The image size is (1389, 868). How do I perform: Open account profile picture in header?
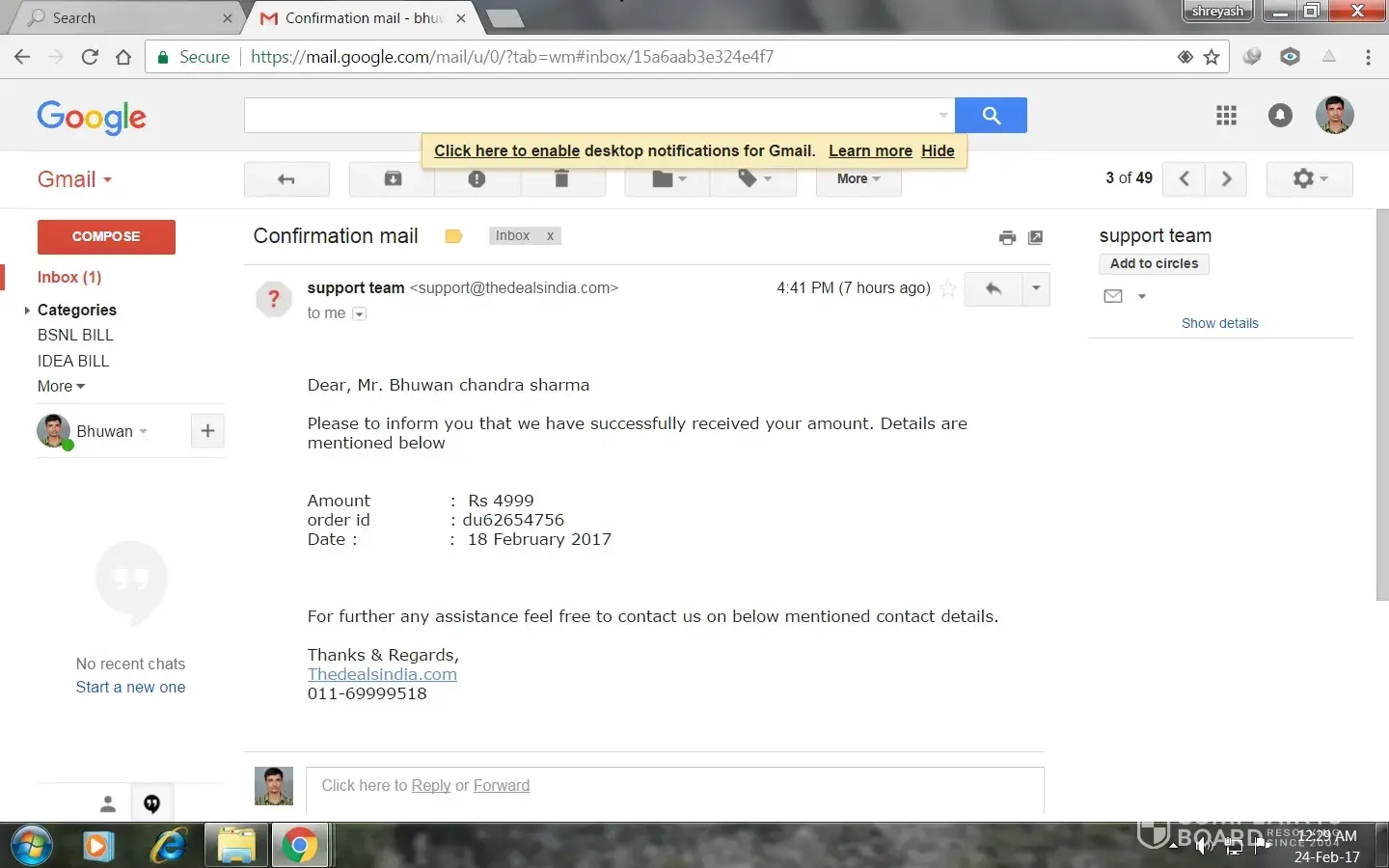pyautogui.click(x=1335, y=115)
